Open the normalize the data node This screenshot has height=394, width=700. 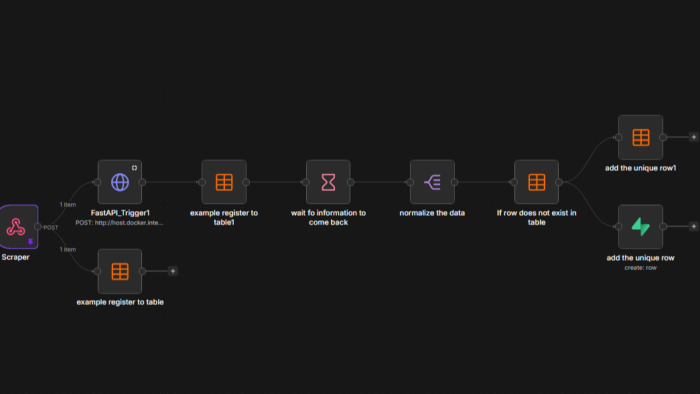432,182
